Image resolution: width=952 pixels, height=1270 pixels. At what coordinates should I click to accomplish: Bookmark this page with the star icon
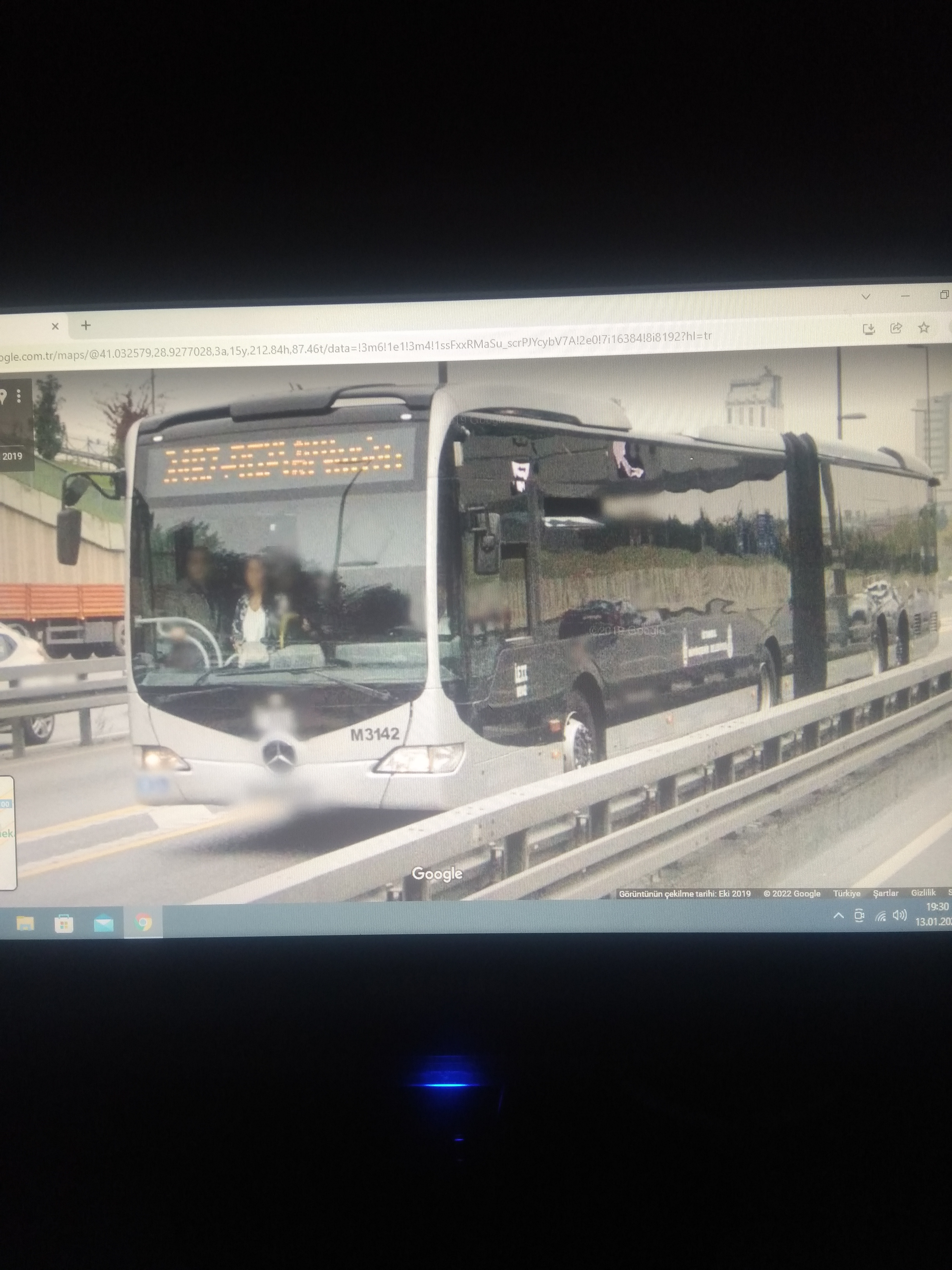[923, 327]
